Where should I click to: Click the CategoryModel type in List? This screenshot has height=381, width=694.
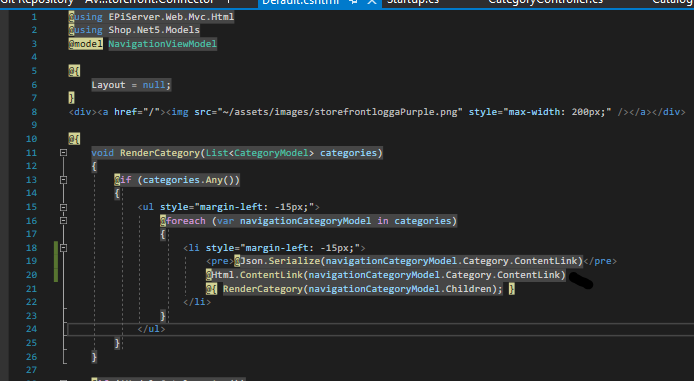pyautogui.click(x=271, y=153)
